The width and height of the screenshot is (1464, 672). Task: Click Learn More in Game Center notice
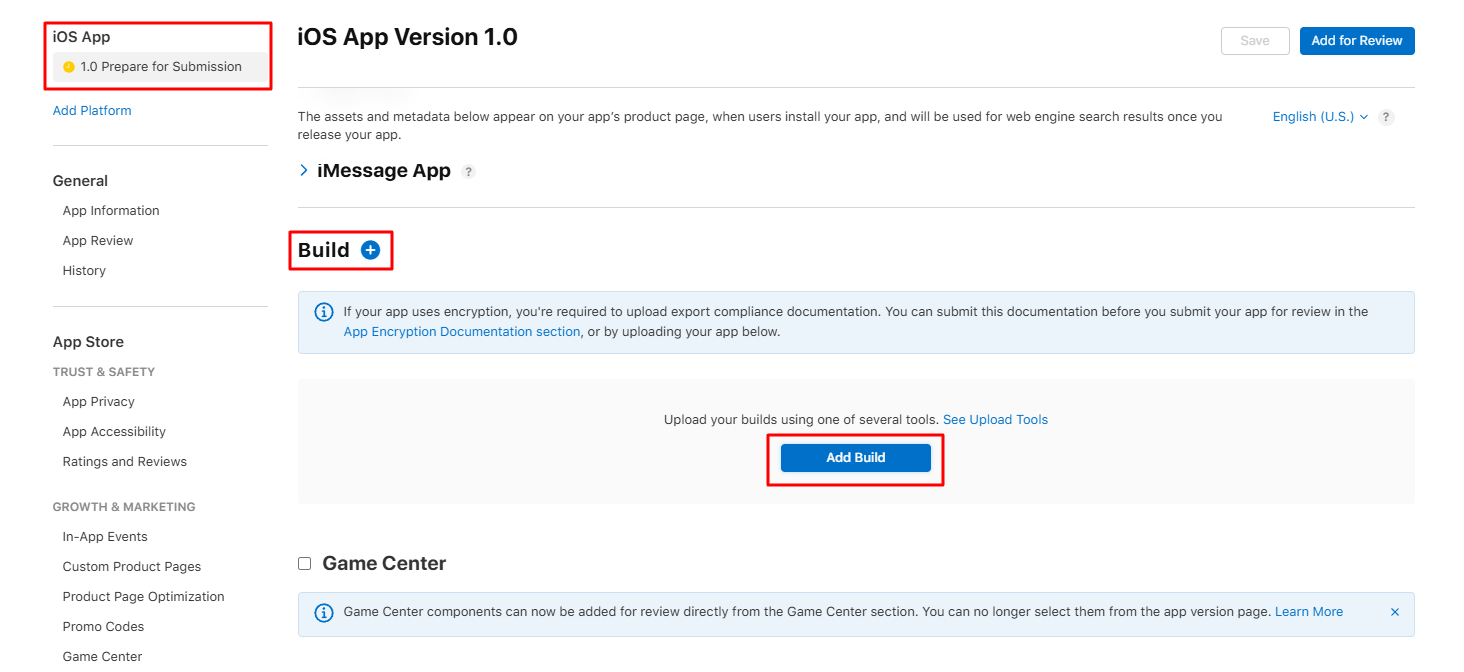click(1309, 612)
